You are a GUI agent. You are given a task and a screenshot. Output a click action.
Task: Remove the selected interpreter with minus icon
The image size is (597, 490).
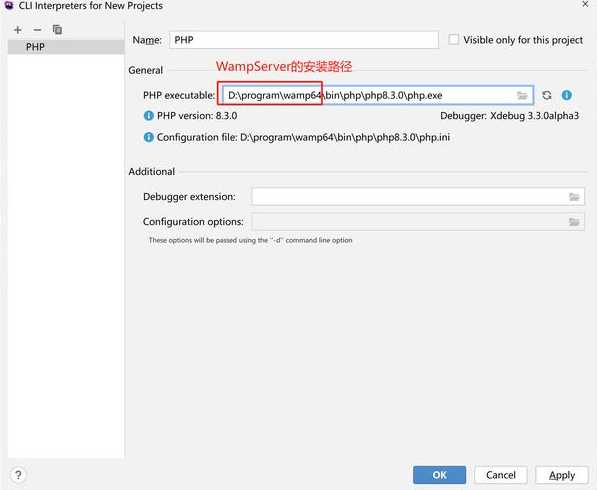coord(37,30)
